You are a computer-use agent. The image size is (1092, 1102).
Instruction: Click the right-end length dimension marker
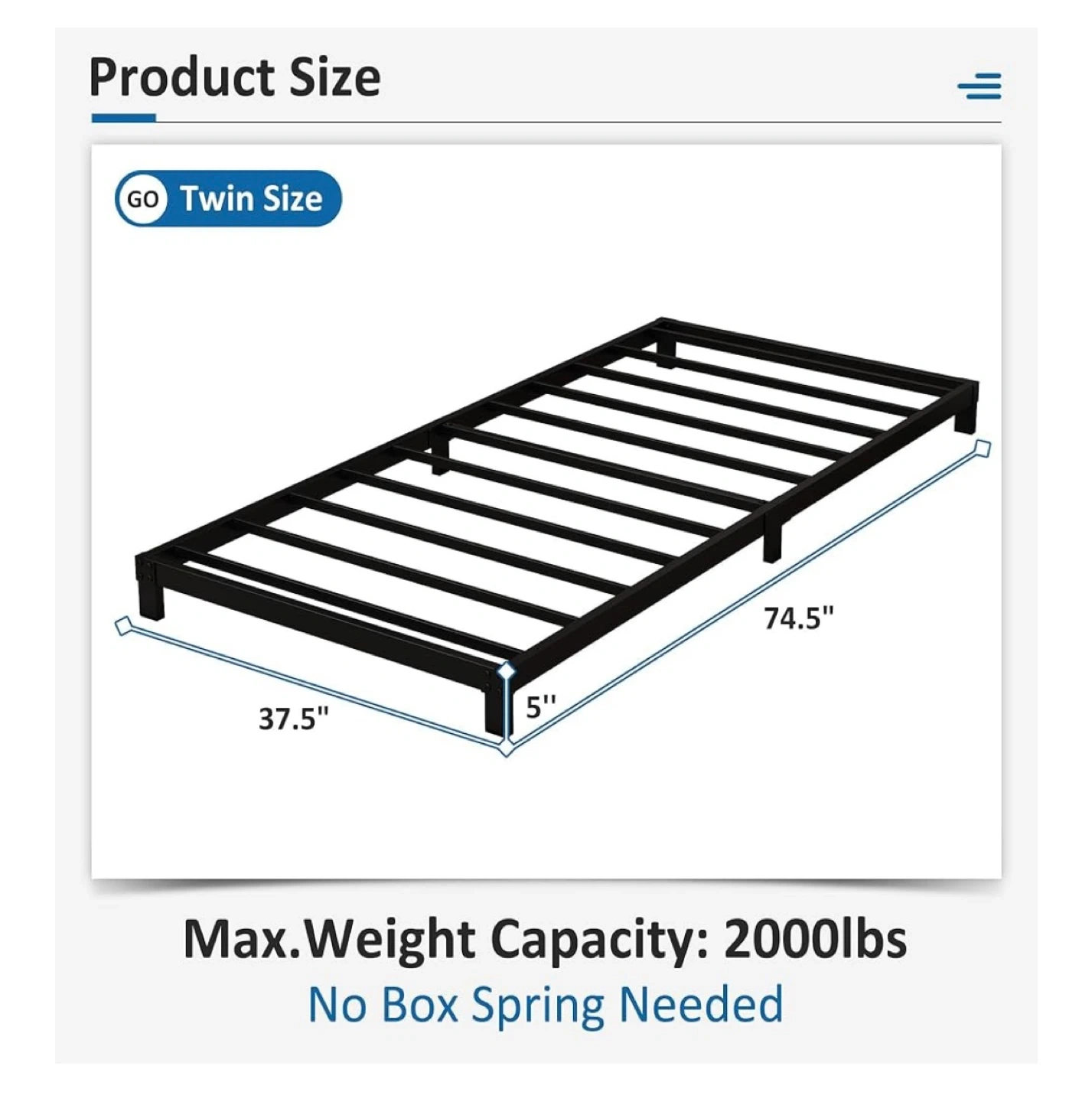coord(983,448)
